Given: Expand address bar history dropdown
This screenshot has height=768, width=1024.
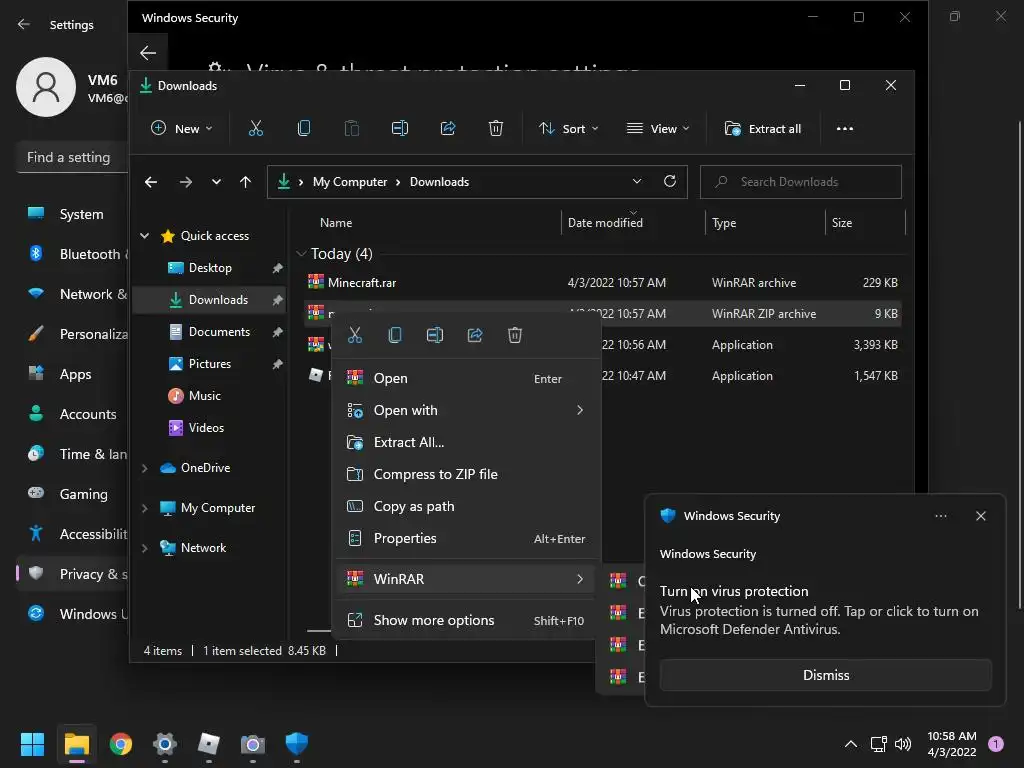Looking at the screenshot, I should 637,182.
